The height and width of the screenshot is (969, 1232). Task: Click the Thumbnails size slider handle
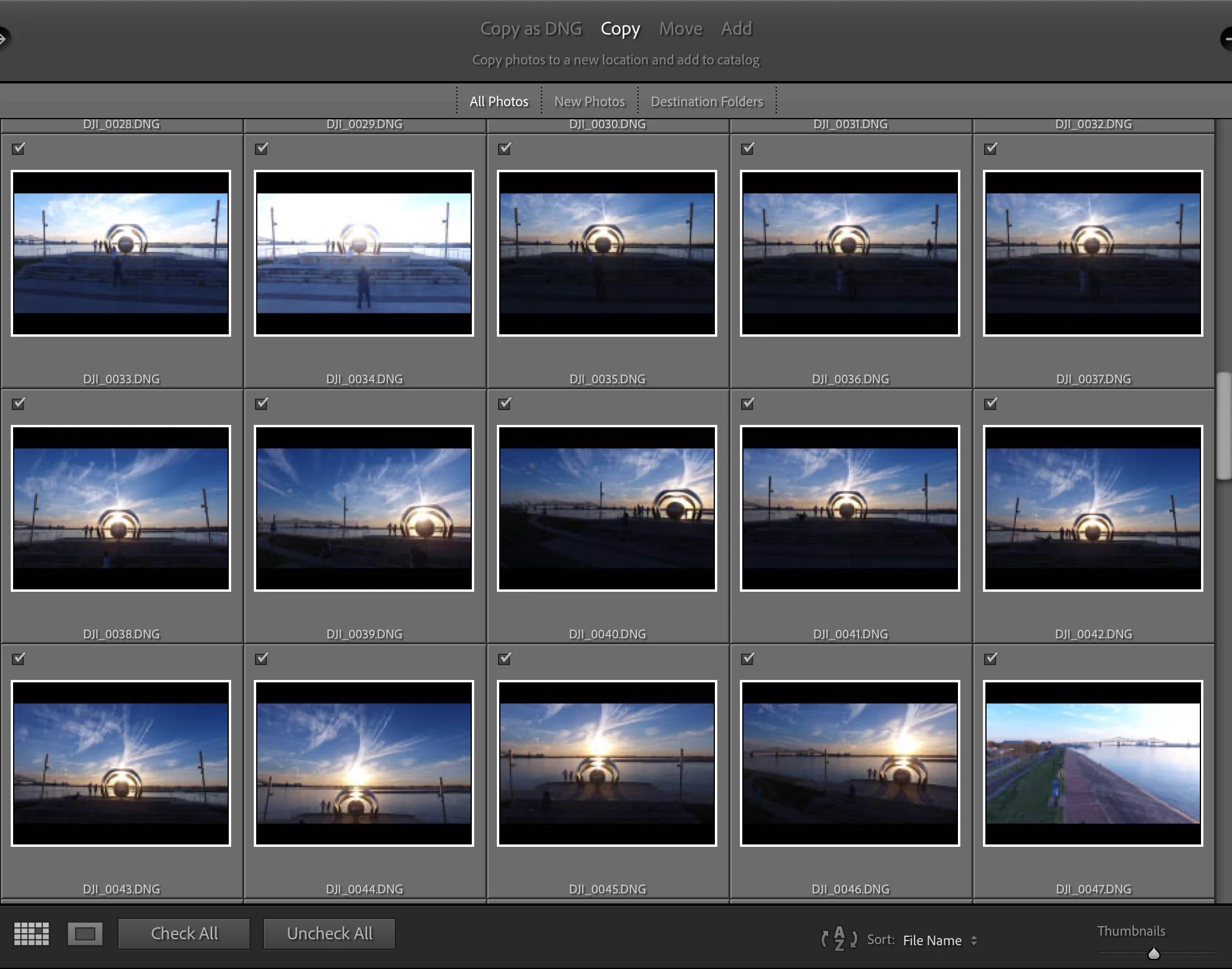click(x=1154, y=954)
